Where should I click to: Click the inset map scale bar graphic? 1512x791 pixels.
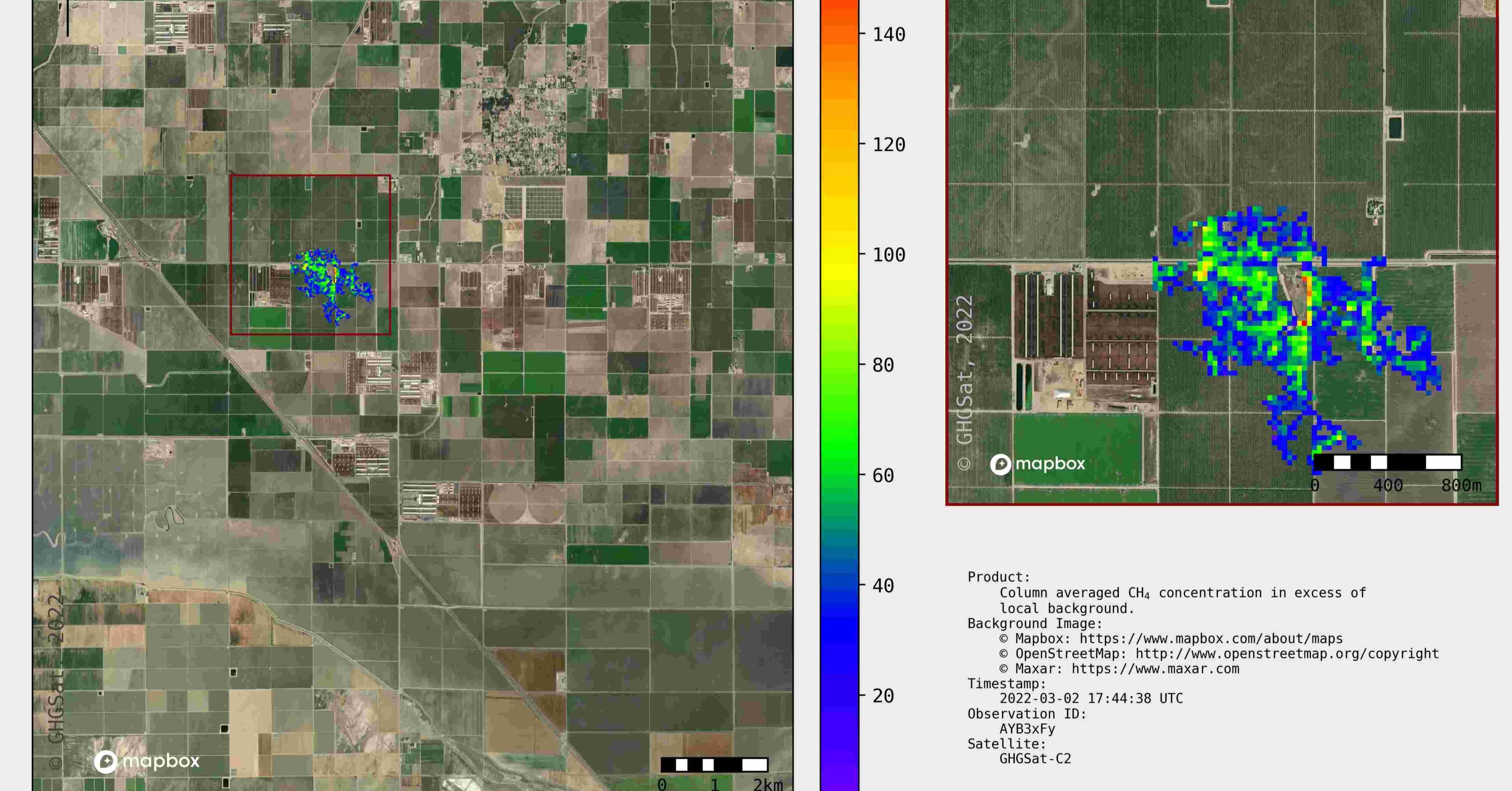pyautogui.click(x=1388, y=462)
